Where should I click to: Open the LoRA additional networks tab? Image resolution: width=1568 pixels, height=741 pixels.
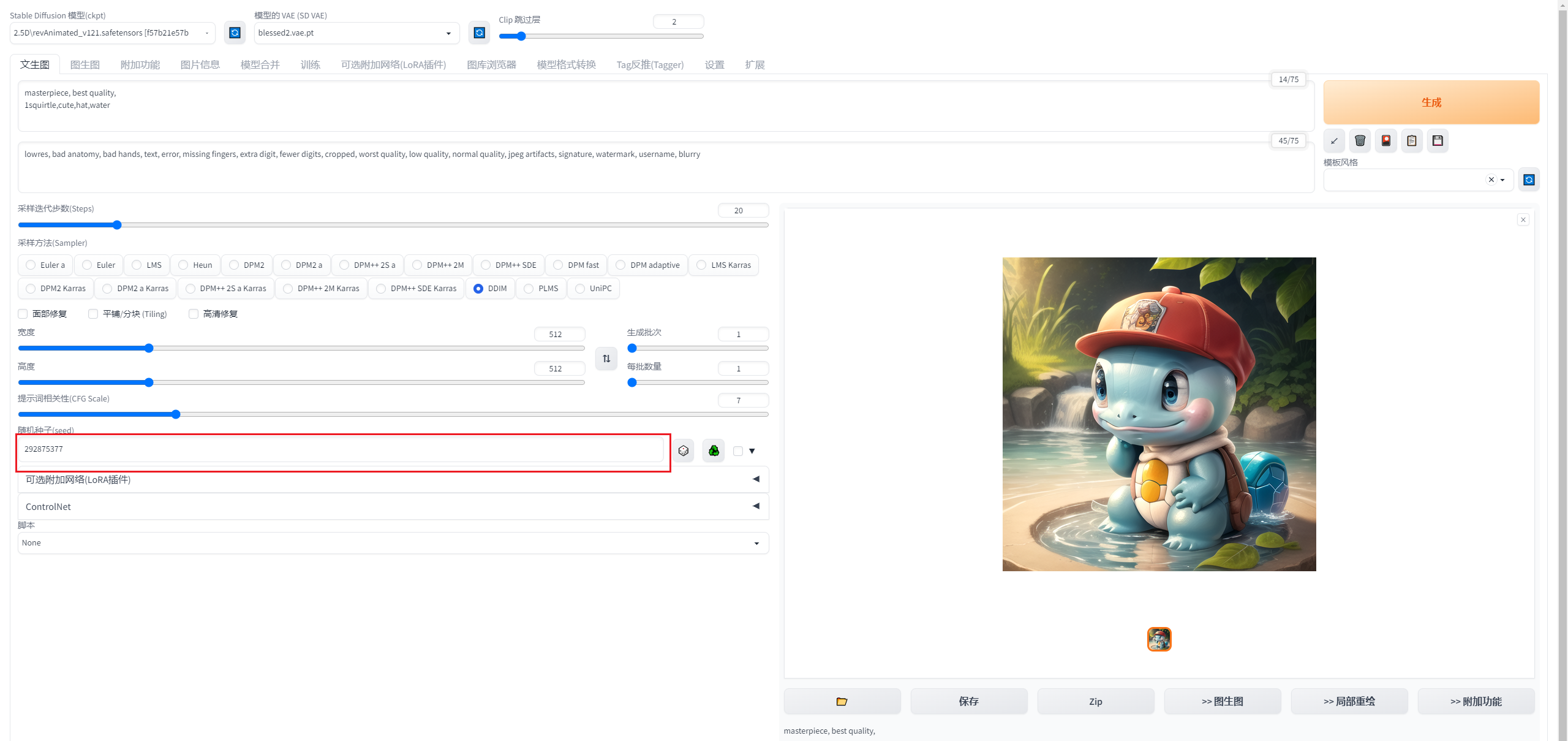click(x=394, y=64)
